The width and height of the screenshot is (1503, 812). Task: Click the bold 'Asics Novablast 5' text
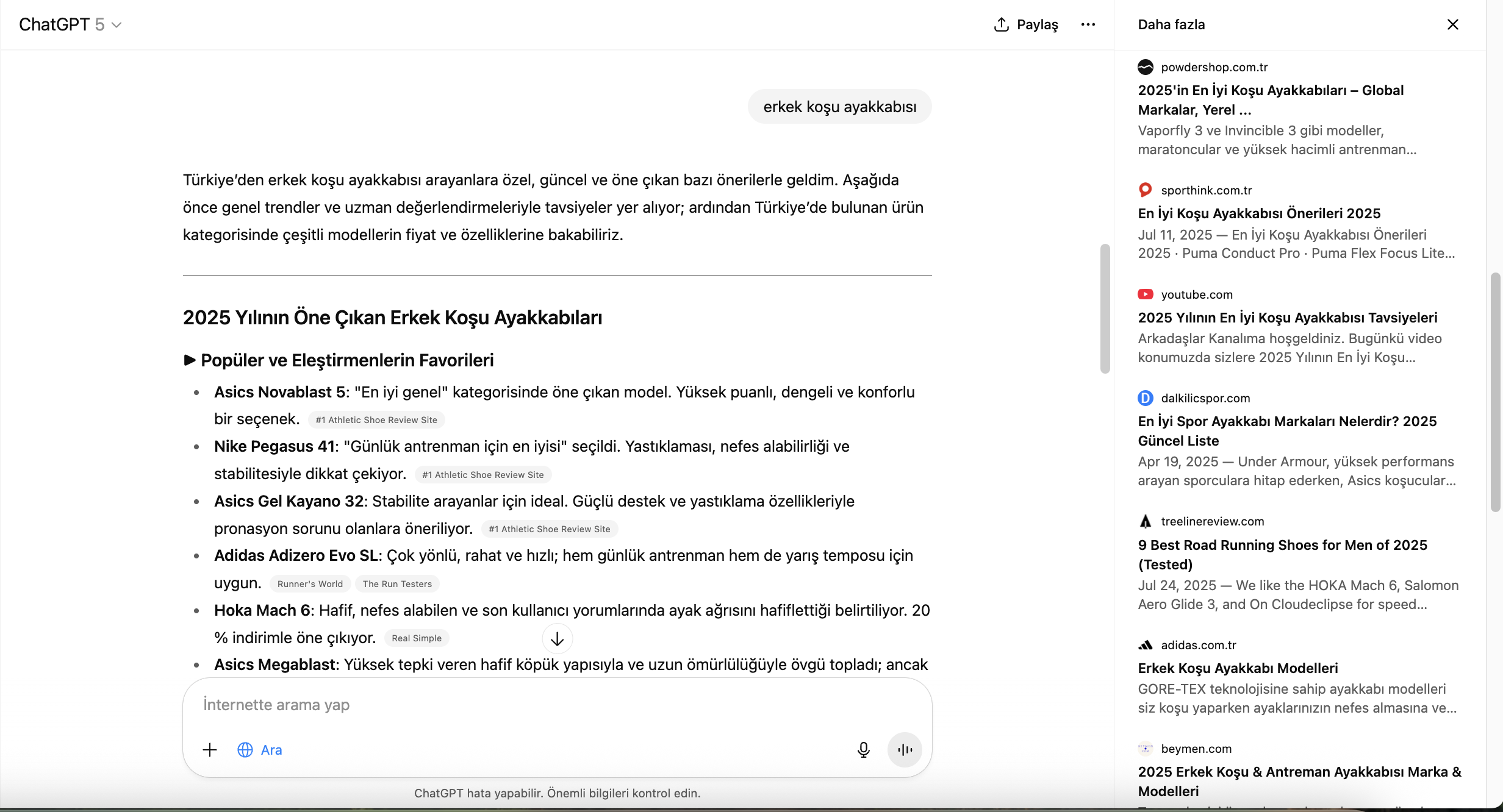tap(279, 392)
